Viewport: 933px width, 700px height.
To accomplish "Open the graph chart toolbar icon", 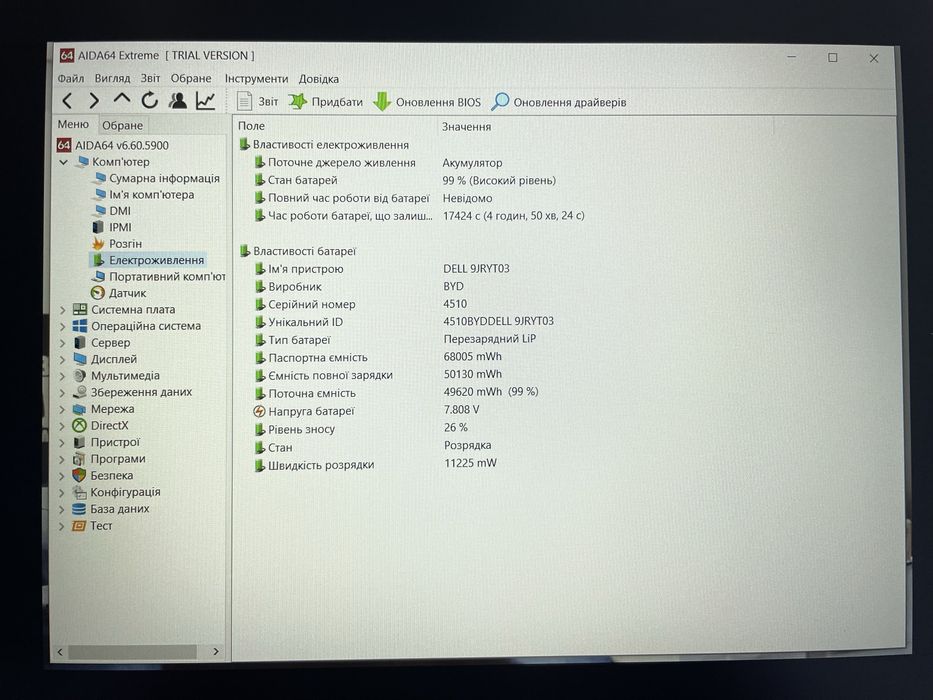I will 205,101.
